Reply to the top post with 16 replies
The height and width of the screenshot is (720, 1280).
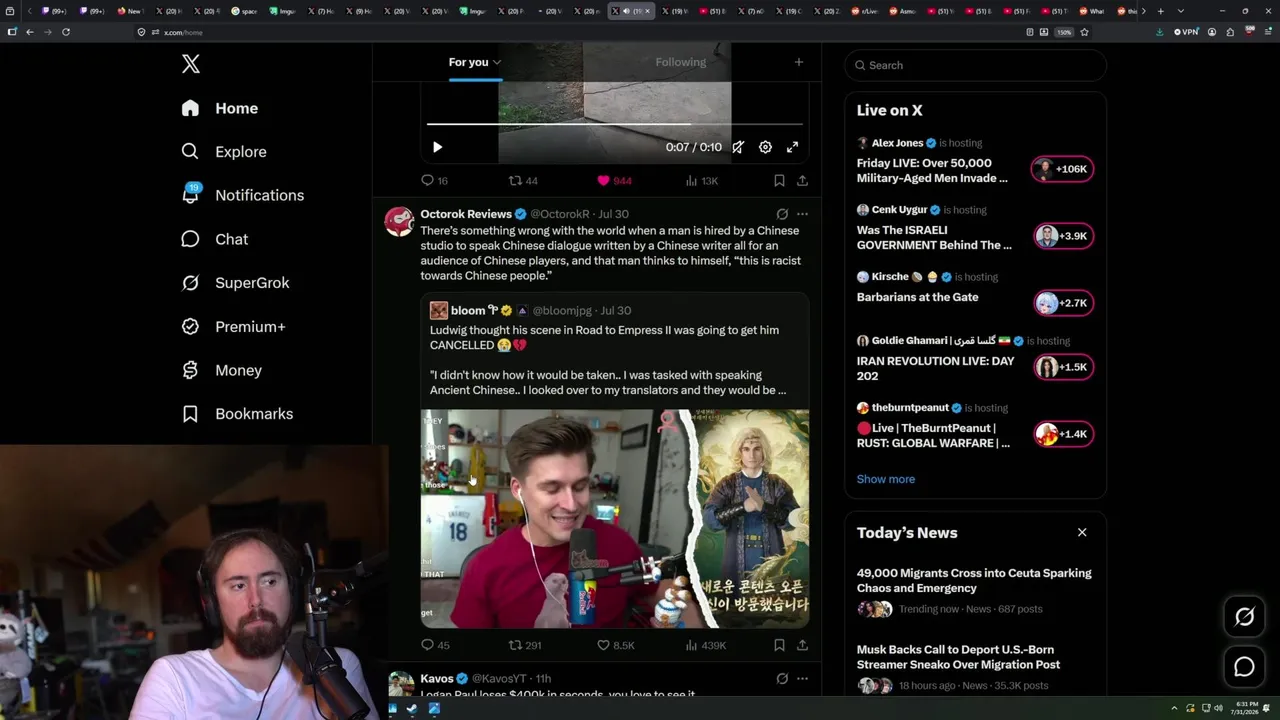click(434, 181)
